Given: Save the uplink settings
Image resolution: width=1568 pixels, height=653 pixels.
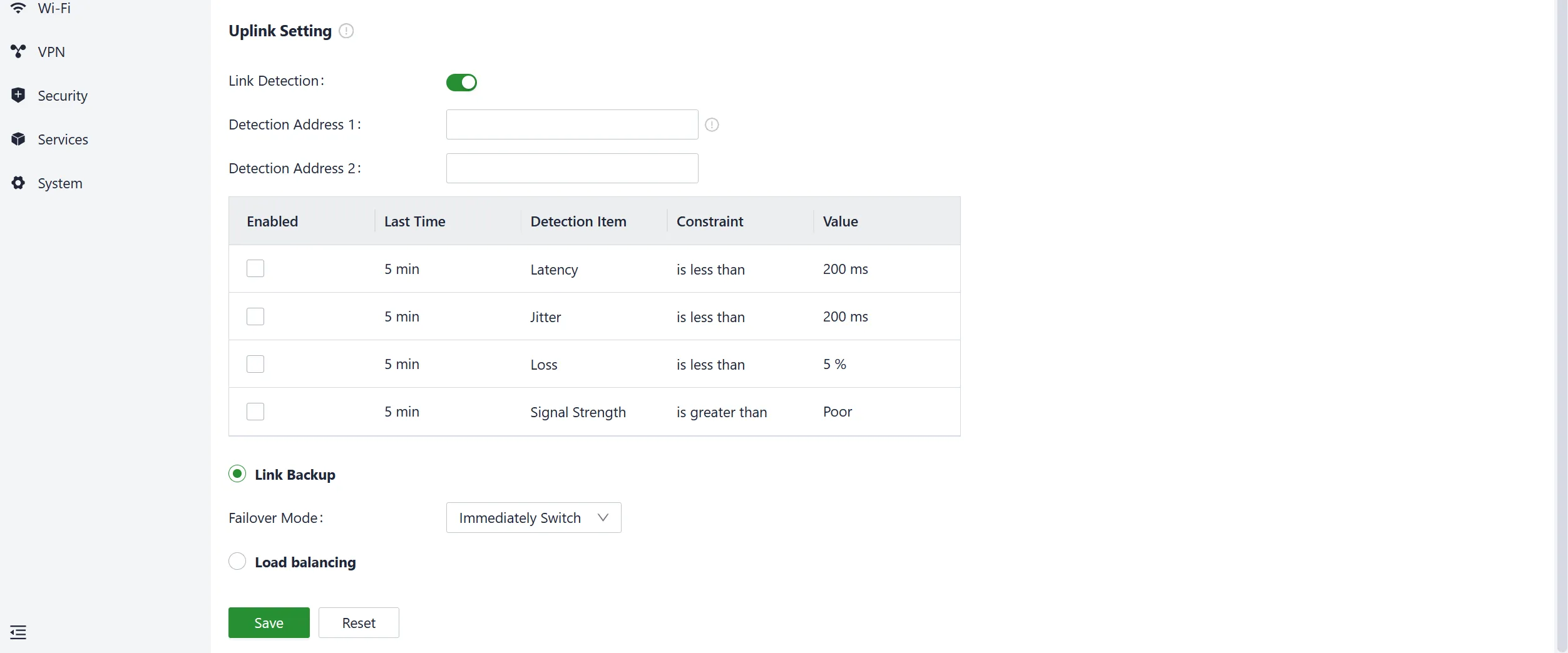Looking at the screenshot, I should [x=269, y=623].
